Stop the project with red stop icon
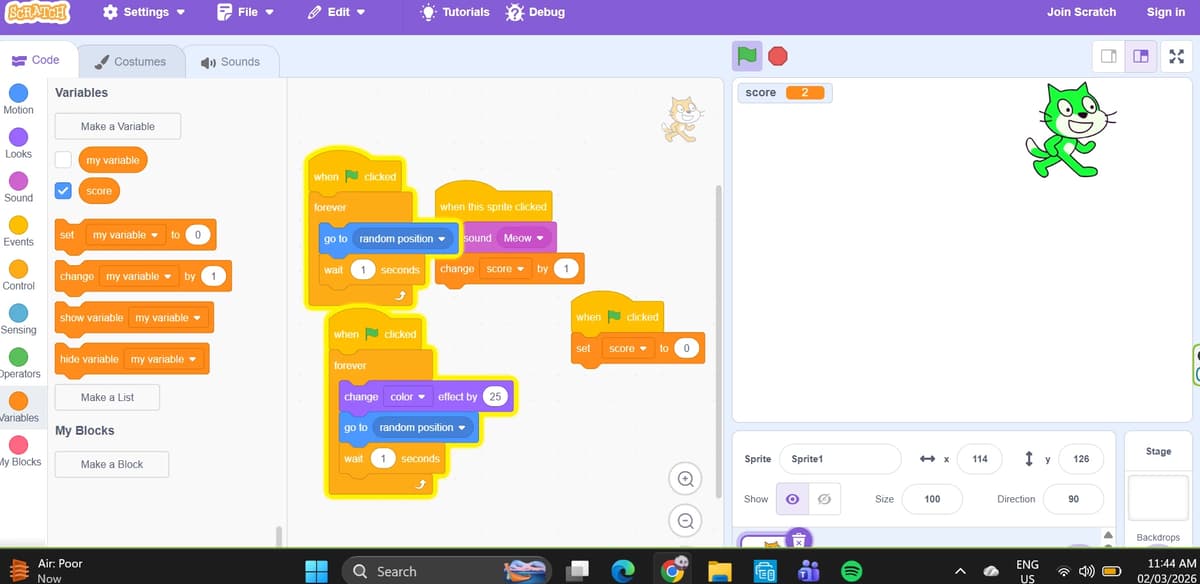 click(x=777, y=55)
